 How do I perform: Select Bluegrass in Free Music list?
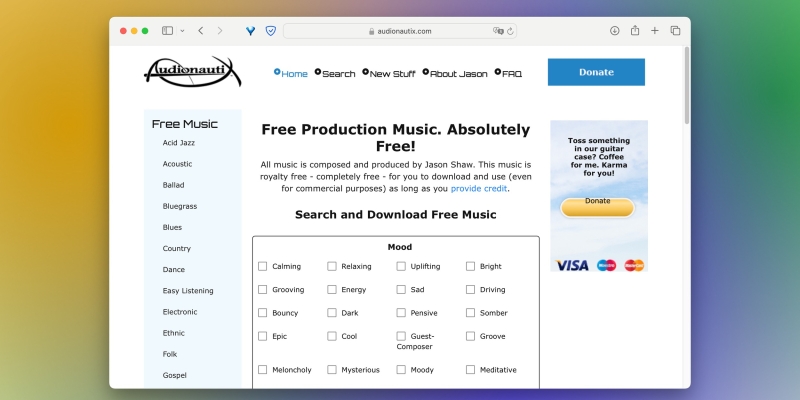point(179,206)
